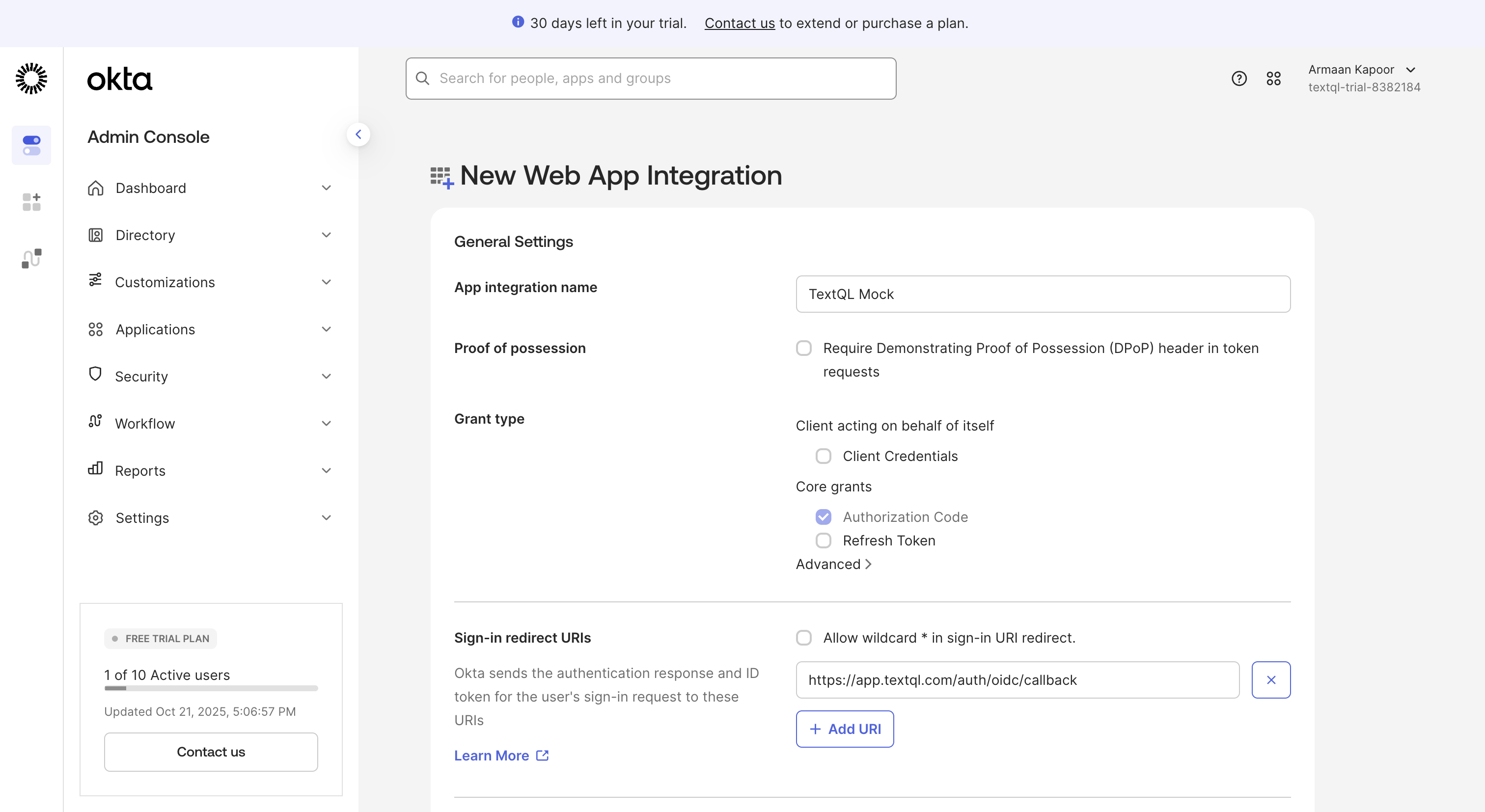Click the App integration name field

pyautogui.click(x=1042, y=294)
